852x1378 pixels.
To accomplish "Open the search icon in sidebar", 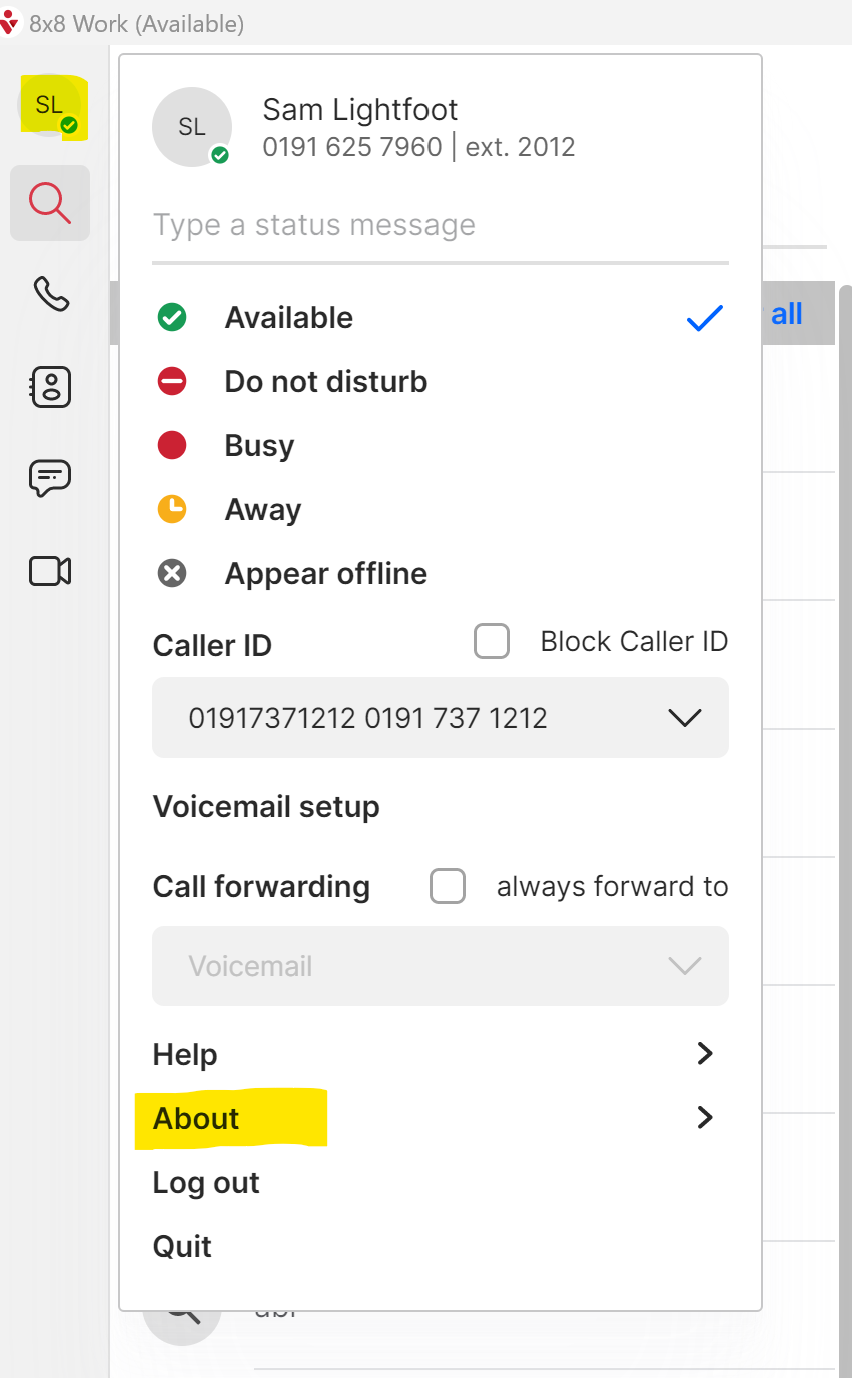I will pyautogui.click(x=50, y=203).
